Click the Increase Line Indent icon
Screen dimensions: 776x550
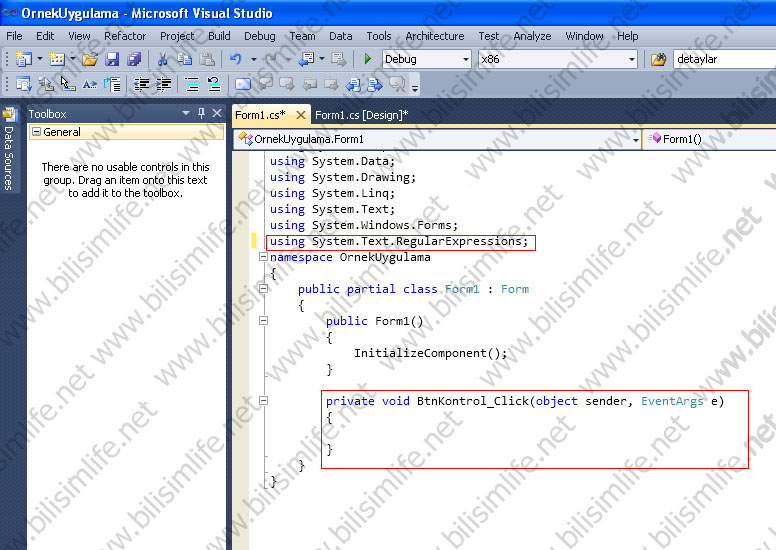[x=163, y=85]
